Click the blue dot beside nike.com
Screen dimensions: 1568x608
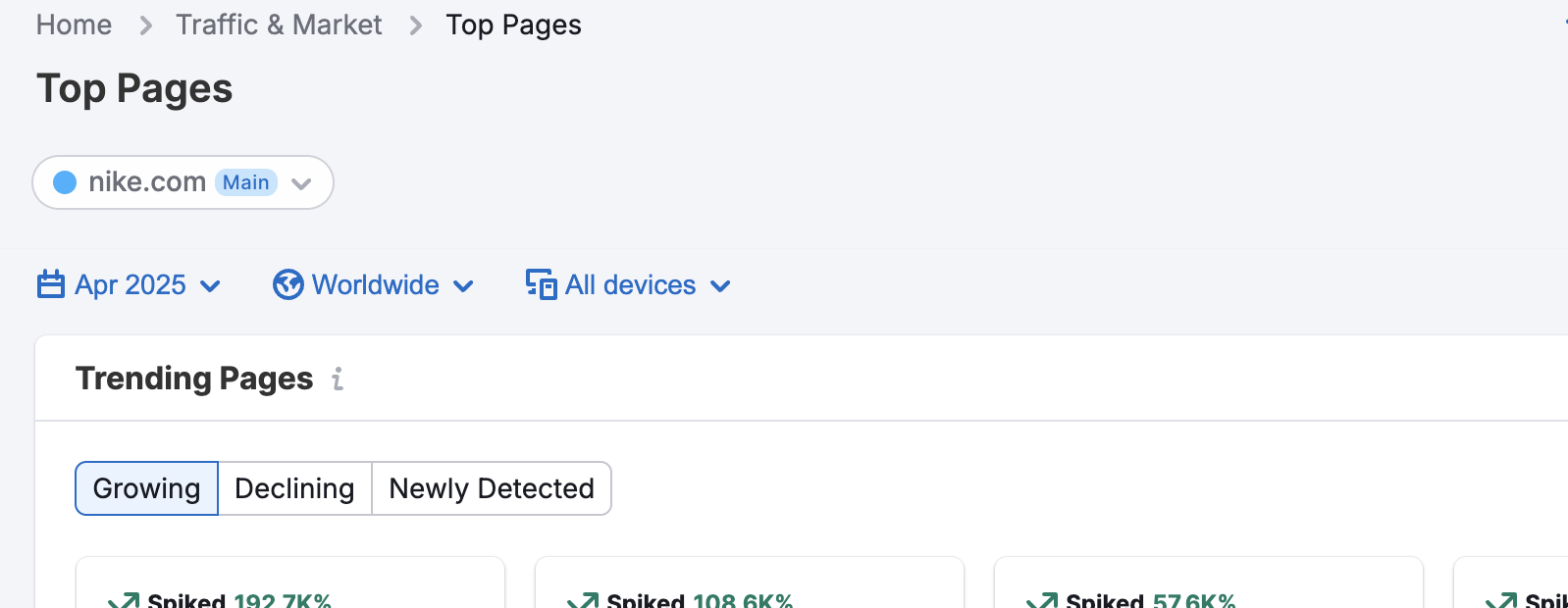point(65,182)
